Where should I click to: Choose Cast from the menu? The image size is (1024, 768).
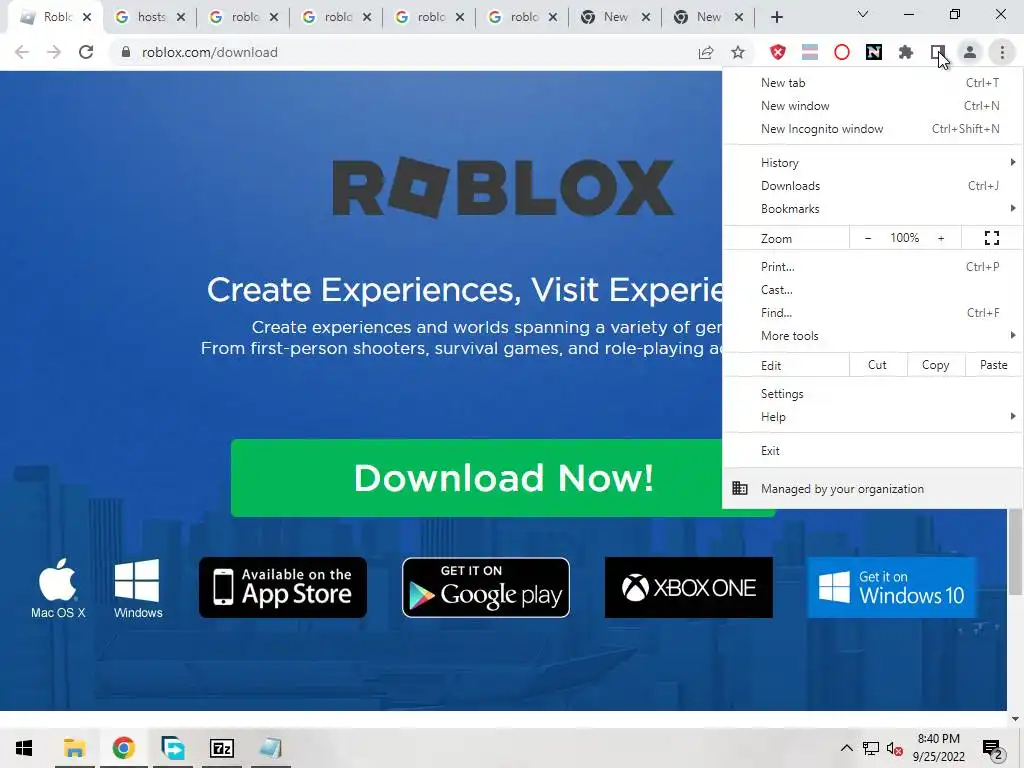tap(872, 289)
